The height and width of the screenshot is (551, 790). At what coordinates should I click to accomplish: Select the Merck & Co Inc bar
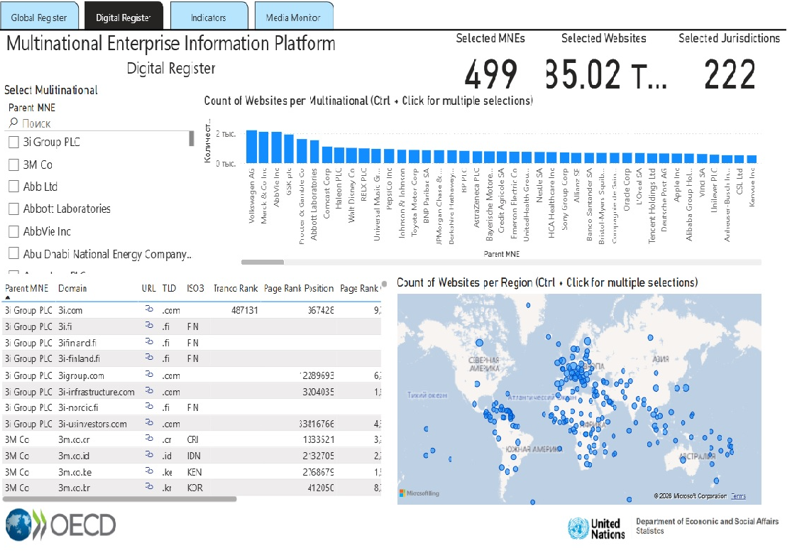pyautogui.click(x=264, y=147)
